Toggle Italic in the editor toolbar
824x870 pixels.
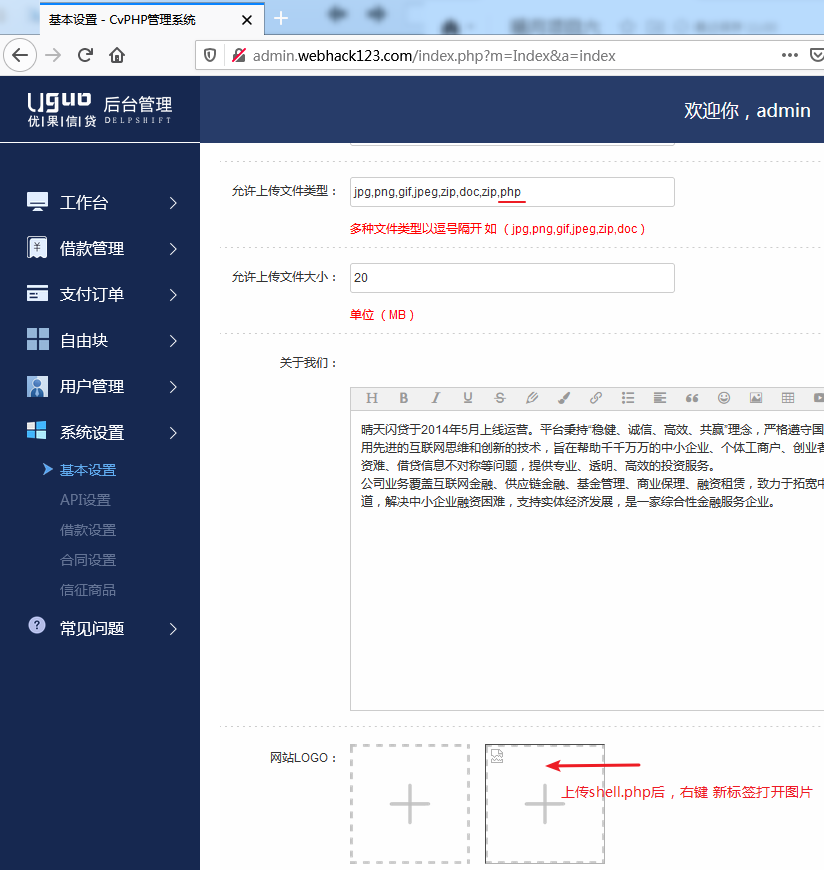(436, 398)
